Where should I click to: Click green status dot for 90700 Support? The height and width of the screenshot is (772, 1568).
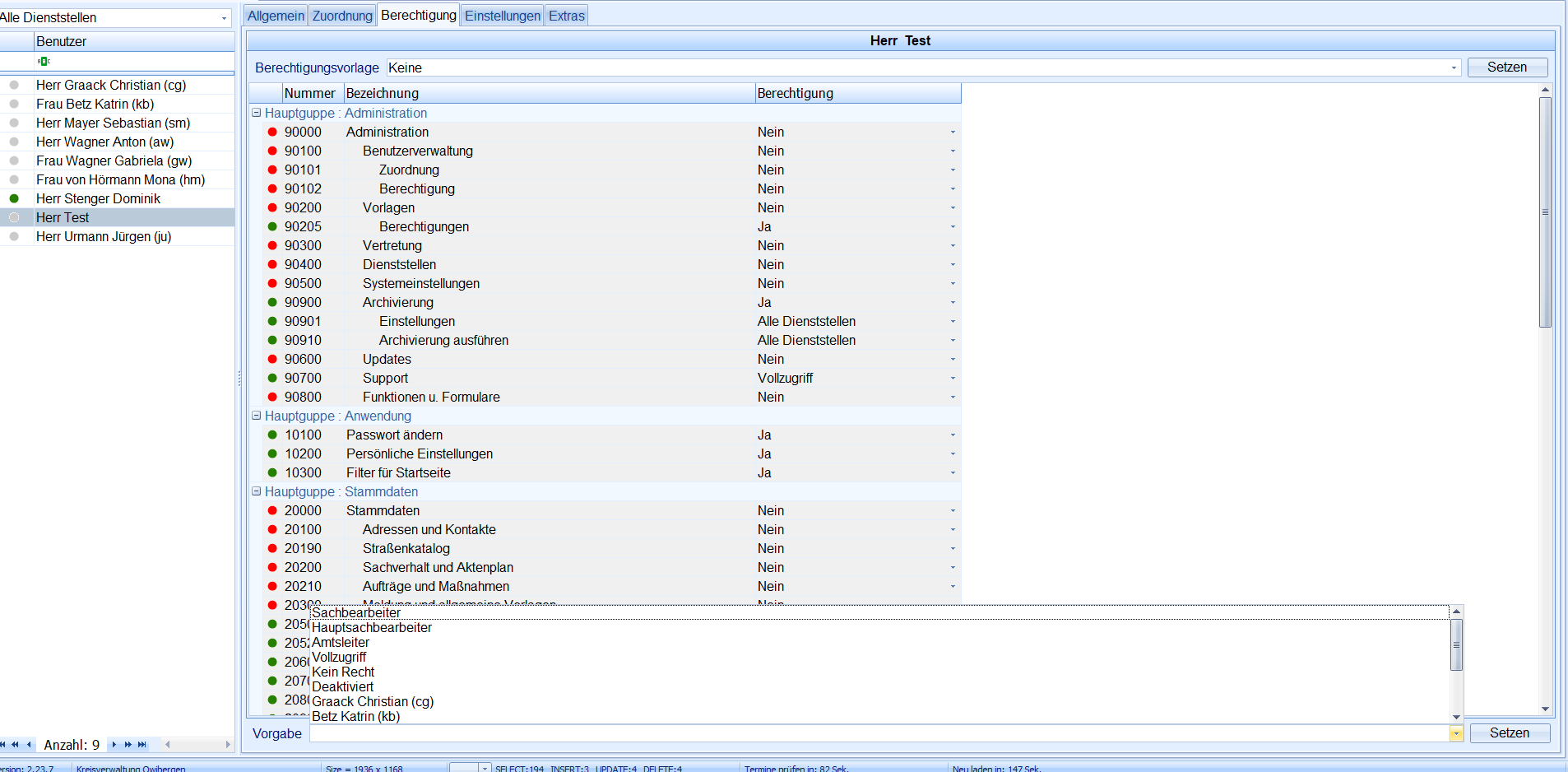click(x=272, y=378)
